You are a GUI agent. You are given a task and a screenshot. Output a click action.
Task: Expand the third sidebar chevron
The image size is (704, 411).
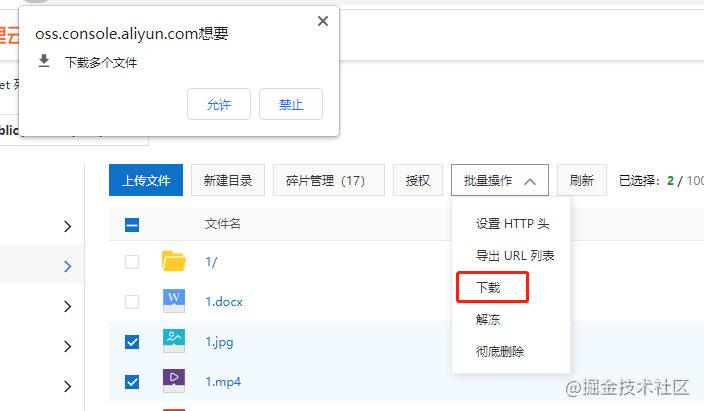point(68,306)
